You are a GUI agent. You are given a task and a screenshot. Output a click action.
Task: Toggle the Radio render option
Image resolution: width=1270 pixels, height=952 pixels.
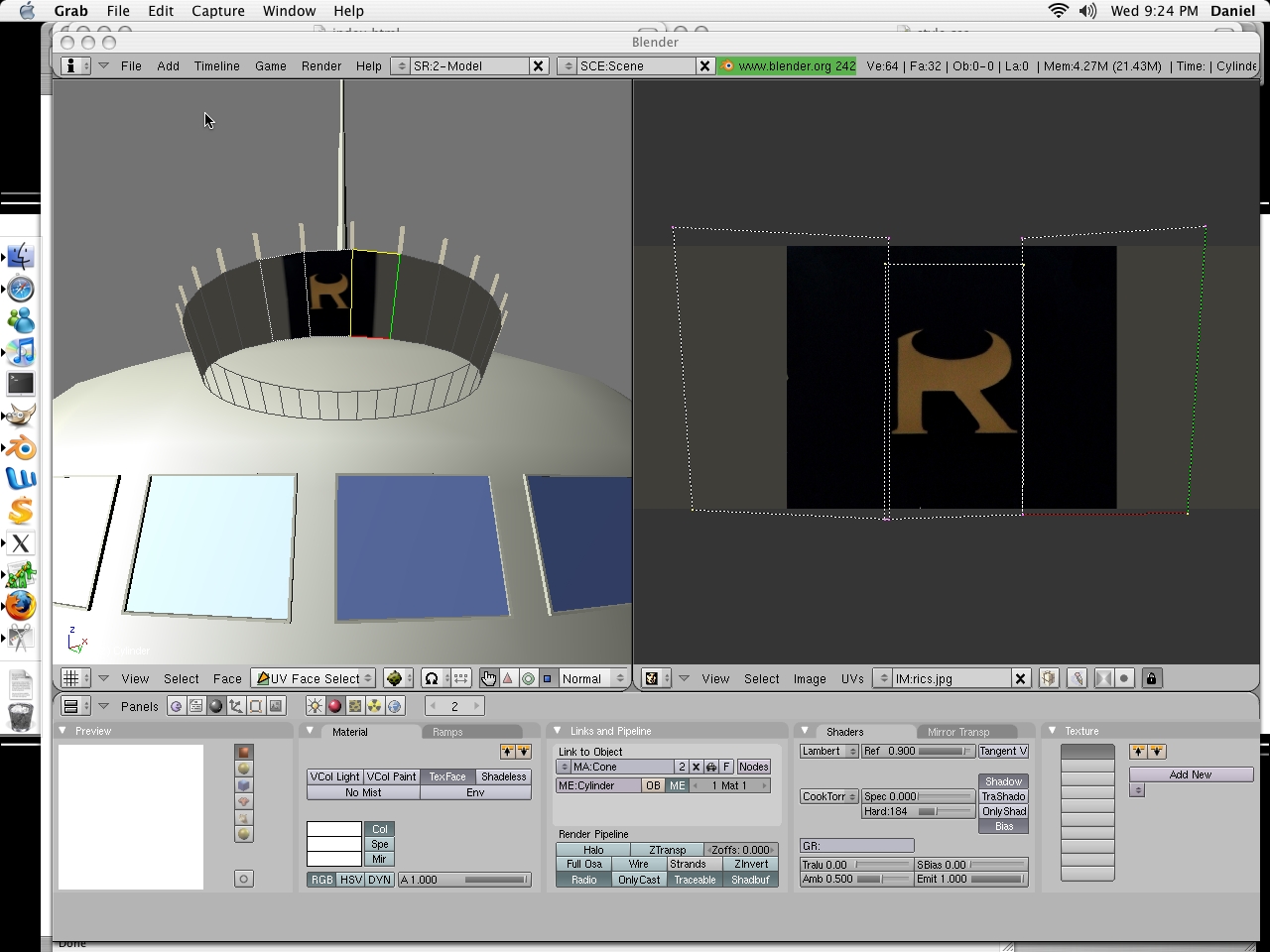[584, 880]
